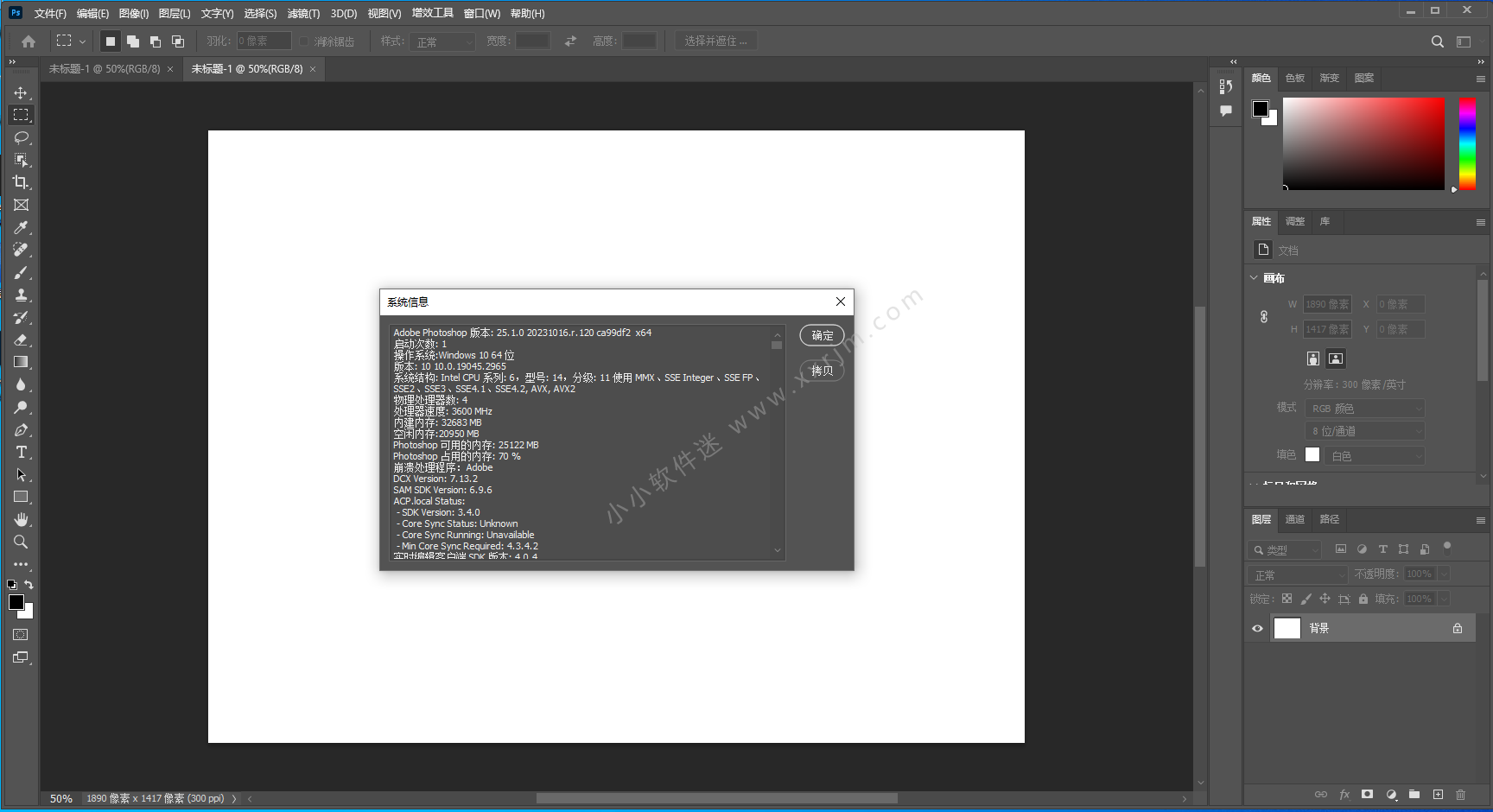Click 拷贝 in System Info dialog

tap(822, 371)
